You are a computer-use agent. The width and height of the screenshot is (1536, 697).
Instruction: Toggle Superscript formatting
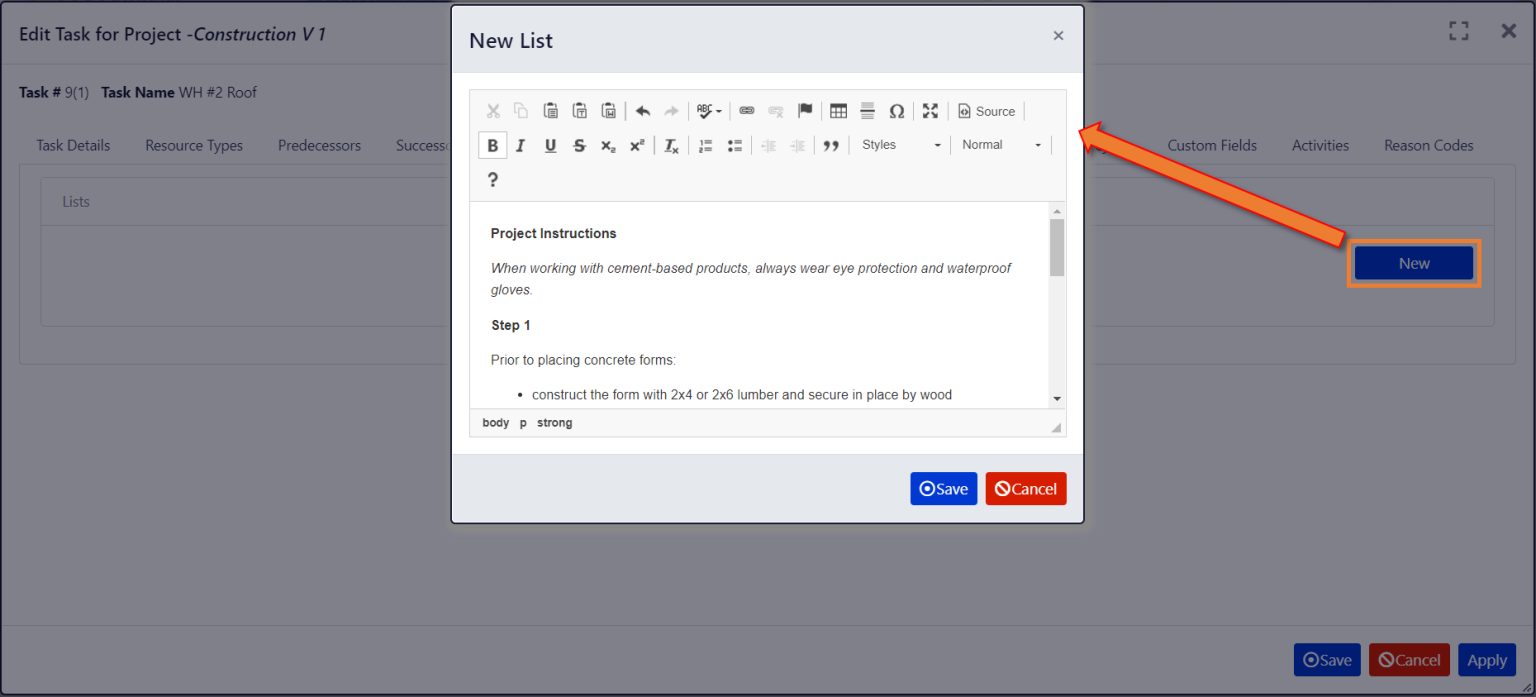click(637, 145)
